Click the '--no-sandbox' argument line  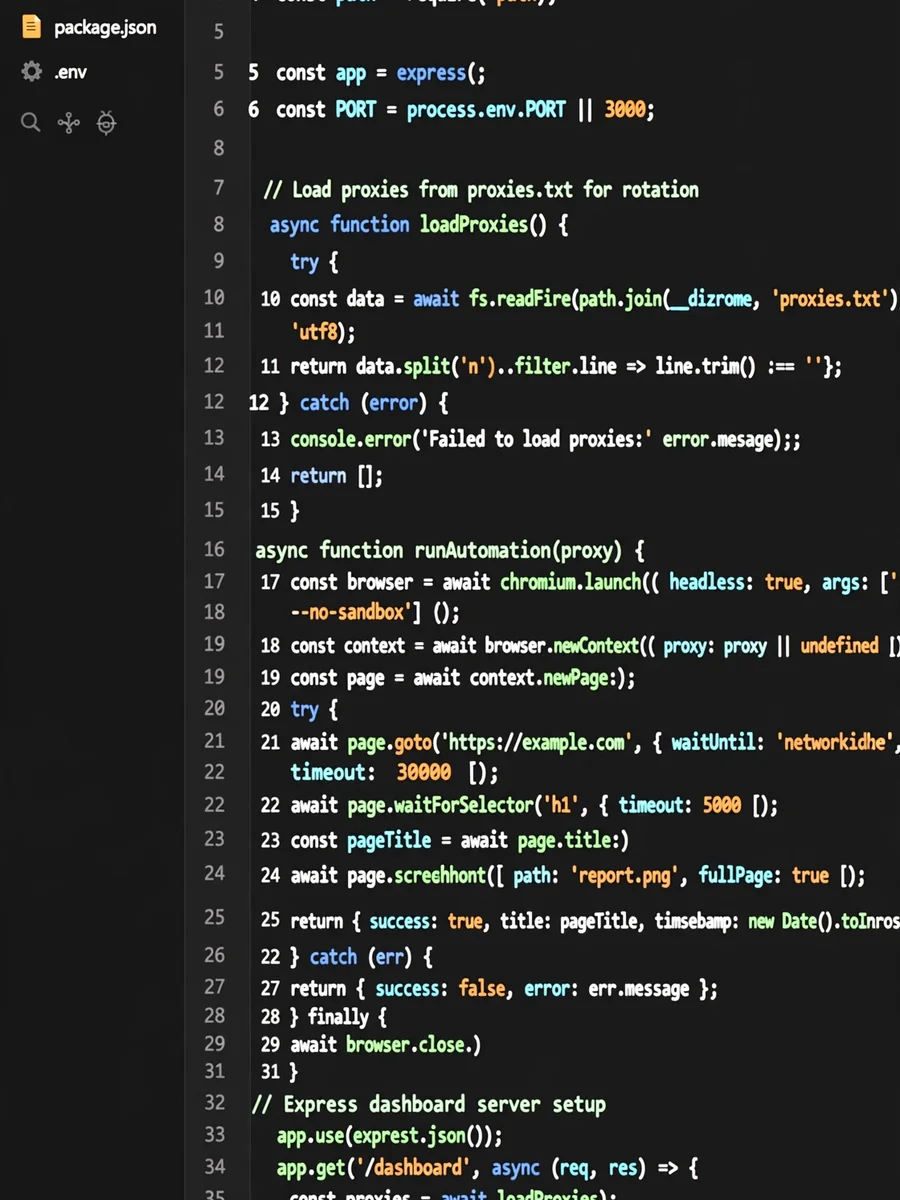(x=375, y=612)
